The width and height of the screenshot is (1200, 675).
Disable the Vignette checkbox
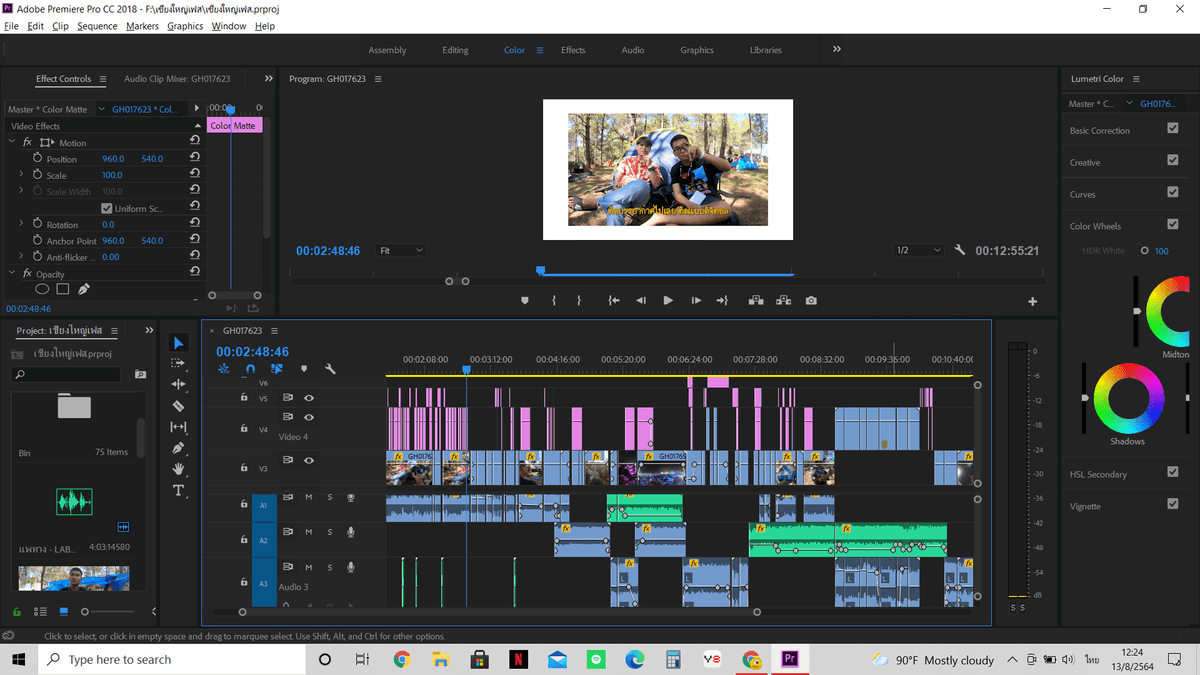point(1173,505)
